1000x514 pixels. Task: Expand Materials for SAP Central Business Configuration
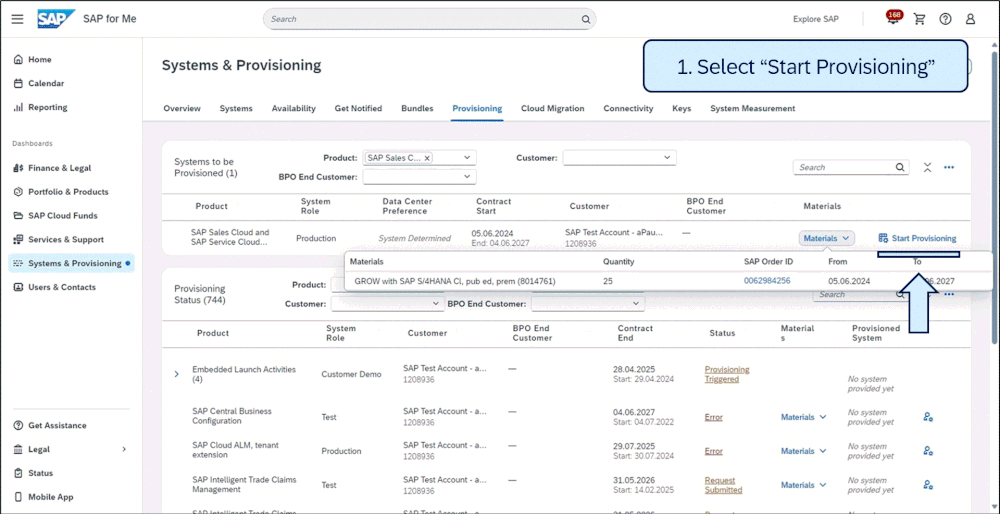pyautogui.click(x=804, y=417)
